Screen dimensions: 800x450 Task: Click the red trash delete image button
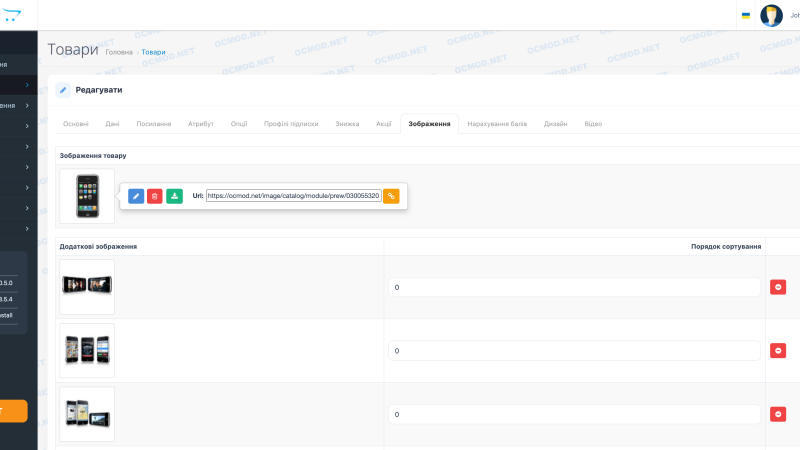click(155, 196)
